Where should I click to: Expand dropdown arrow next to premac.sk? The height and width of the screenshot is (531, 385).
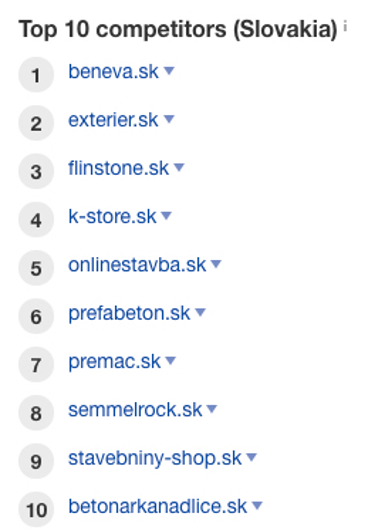171,361
